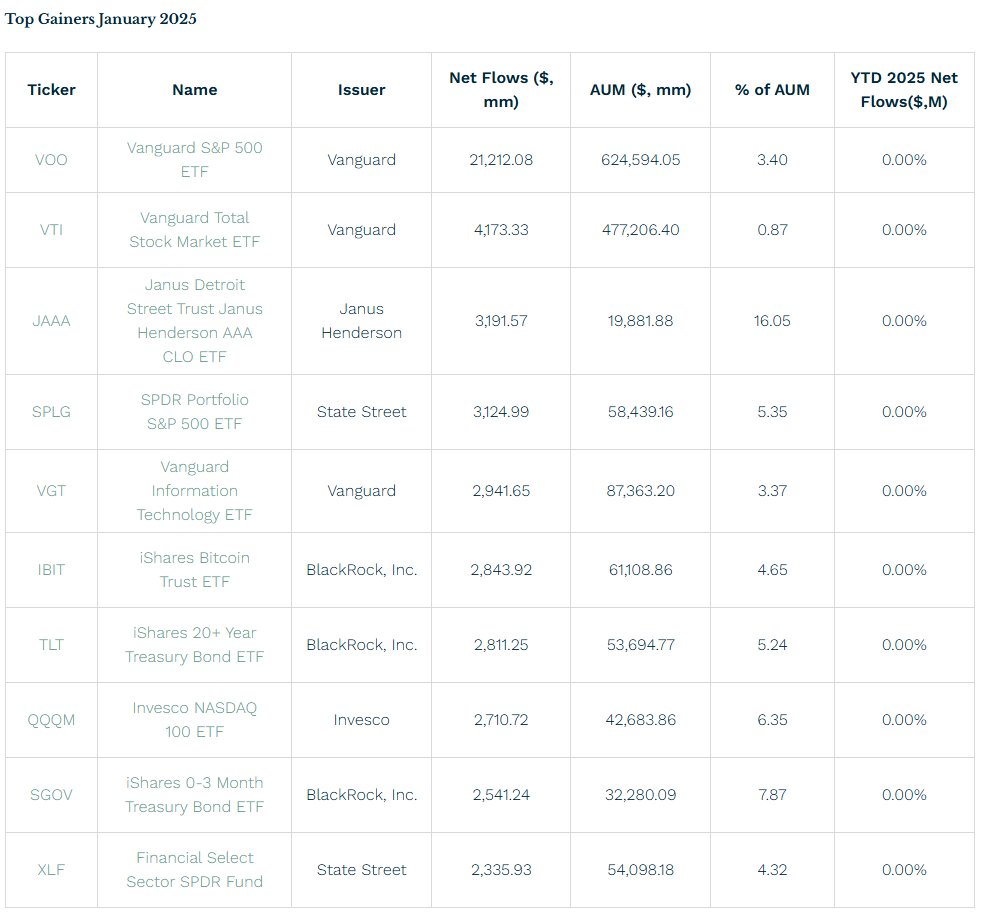Open the IBIT ticker link
The width and height of the screenshot is (985, 914).
(51, 570)
